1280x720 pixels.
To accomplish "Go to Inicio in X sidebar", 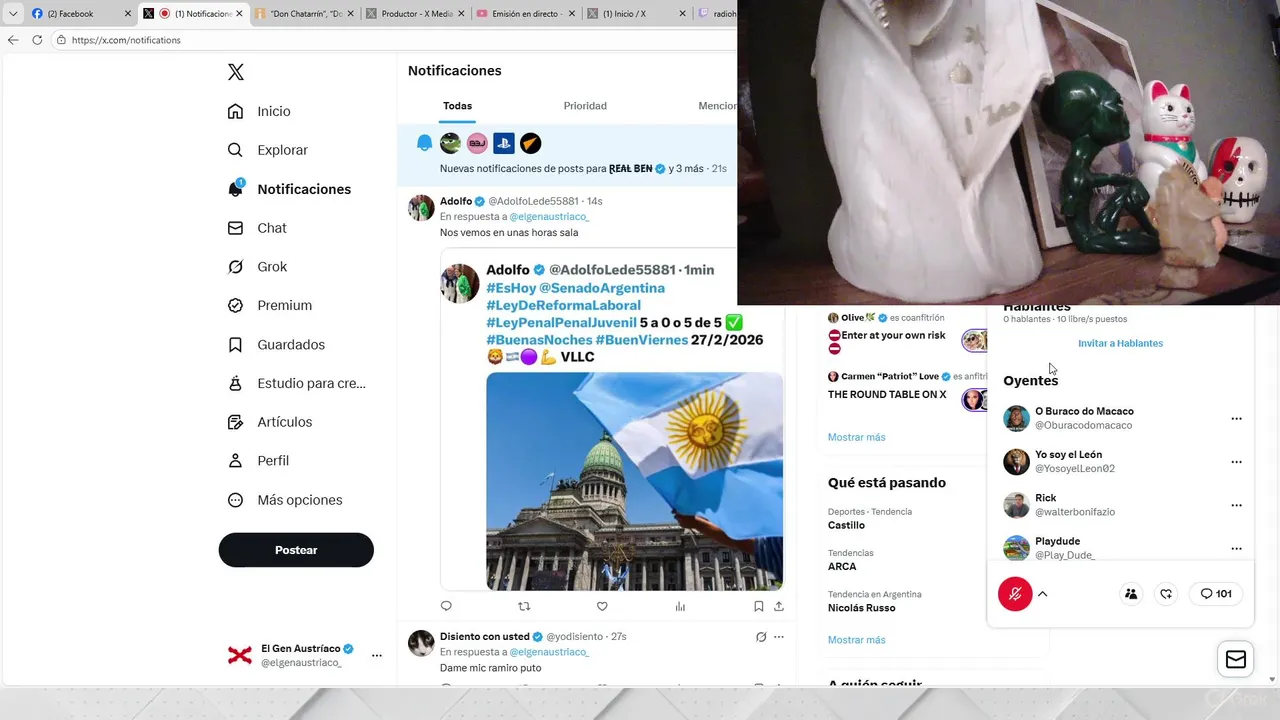I will pos(259,111).
